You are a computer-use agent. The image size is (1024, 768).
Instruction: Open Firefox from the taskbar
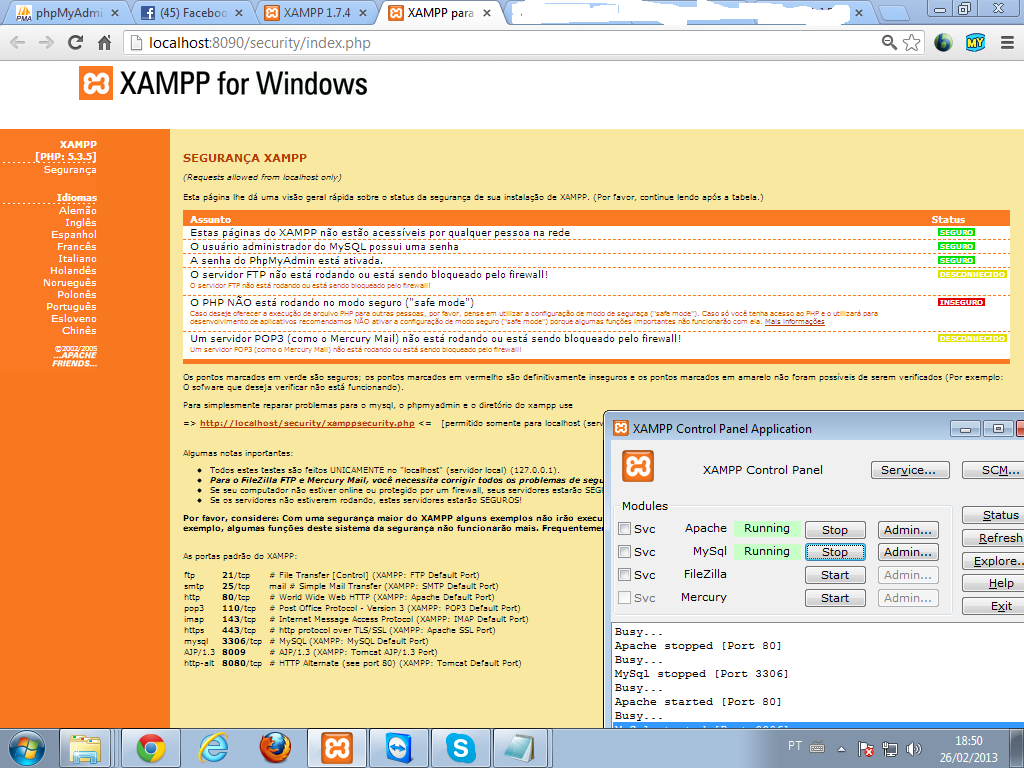click(x=275, y=748)
